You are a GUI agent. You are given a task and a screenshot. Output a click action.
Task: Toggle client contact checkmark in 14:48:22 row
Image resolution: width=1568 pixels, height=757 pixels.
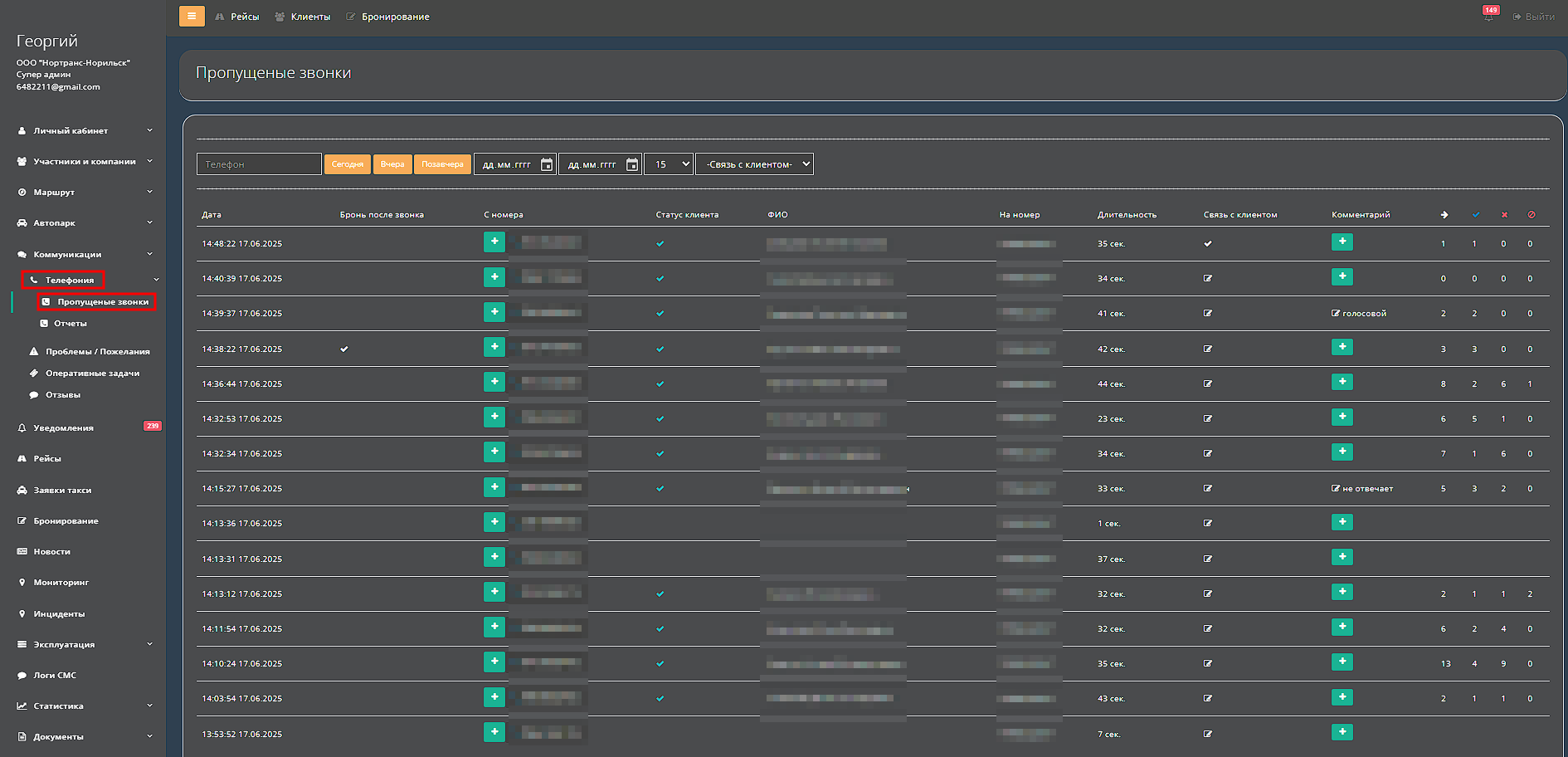1208,244
